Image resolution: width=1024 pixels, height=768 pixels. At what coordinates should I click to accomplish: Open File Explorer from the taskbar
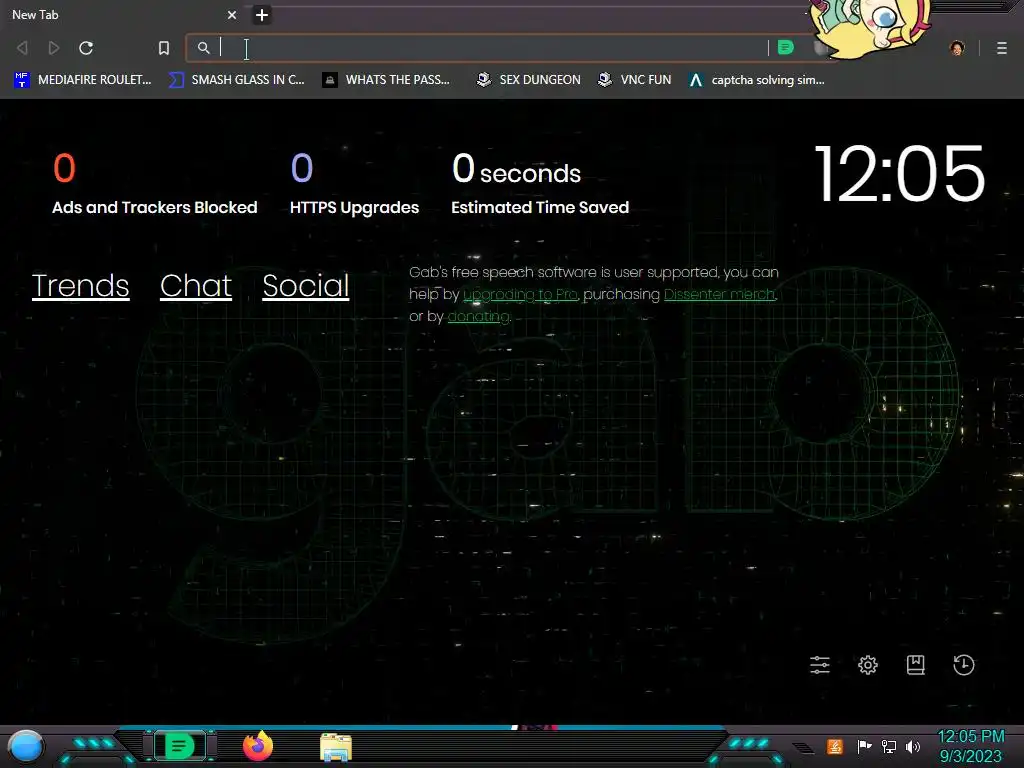[x=336, y=747]
